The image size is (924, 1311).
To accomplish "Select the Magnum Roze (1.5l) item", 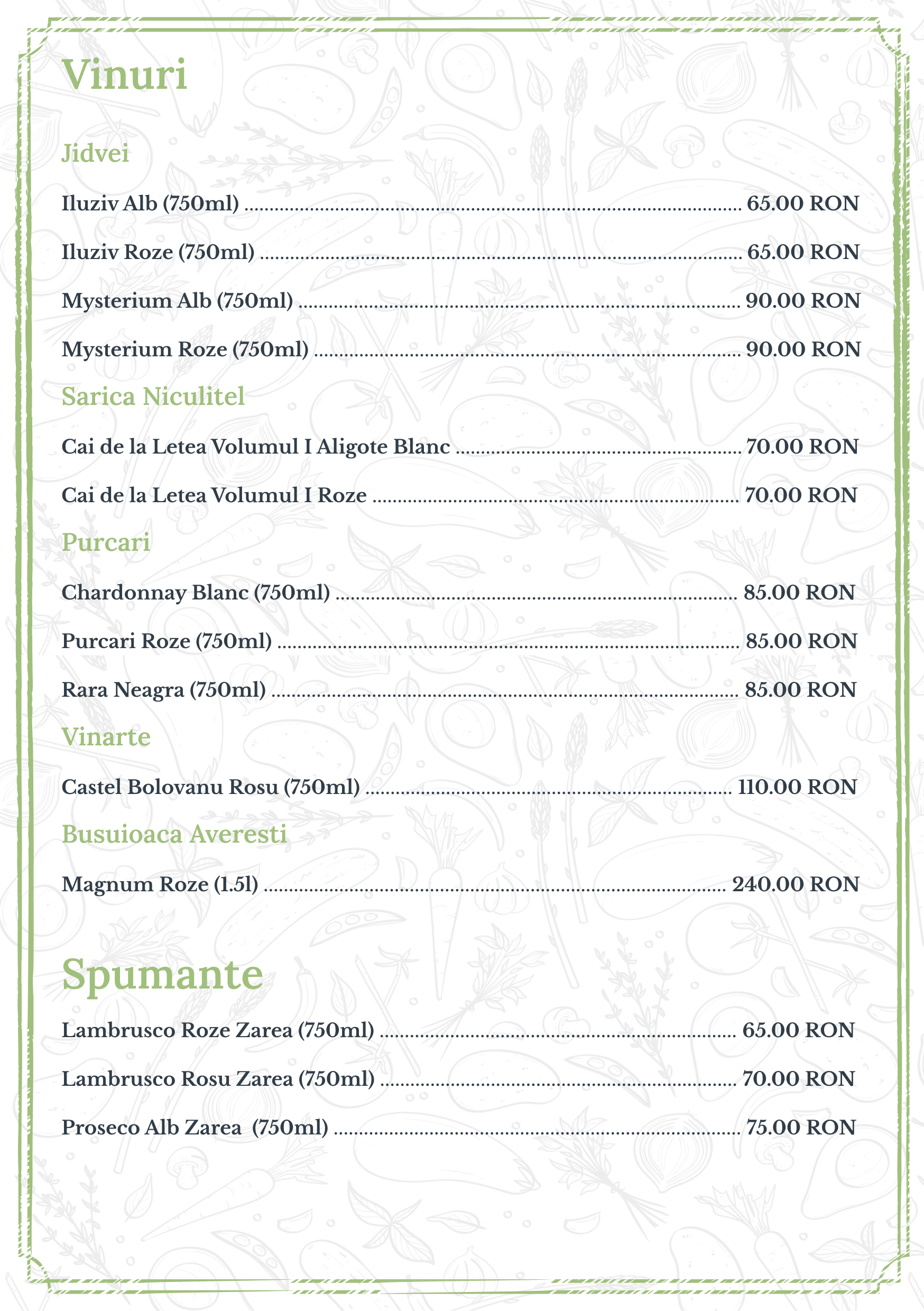I will [x=160, y=884].
